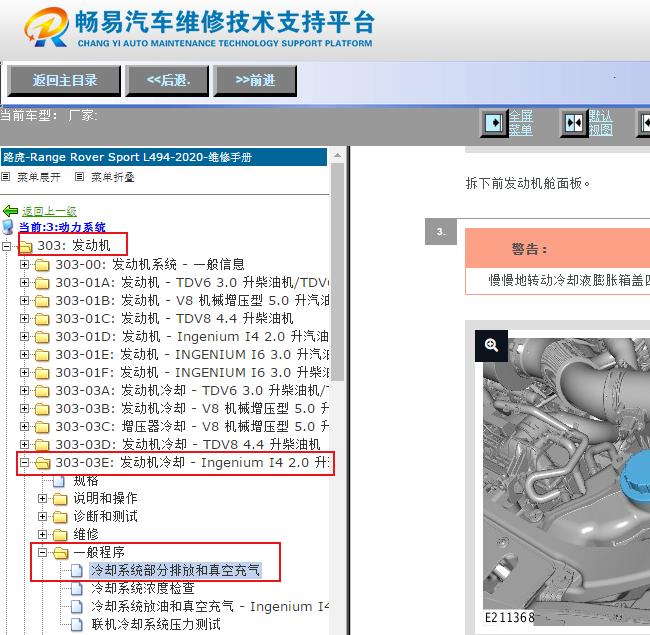
Task: Zoom the engine illustration with magnifier icon
Action: 492,346
